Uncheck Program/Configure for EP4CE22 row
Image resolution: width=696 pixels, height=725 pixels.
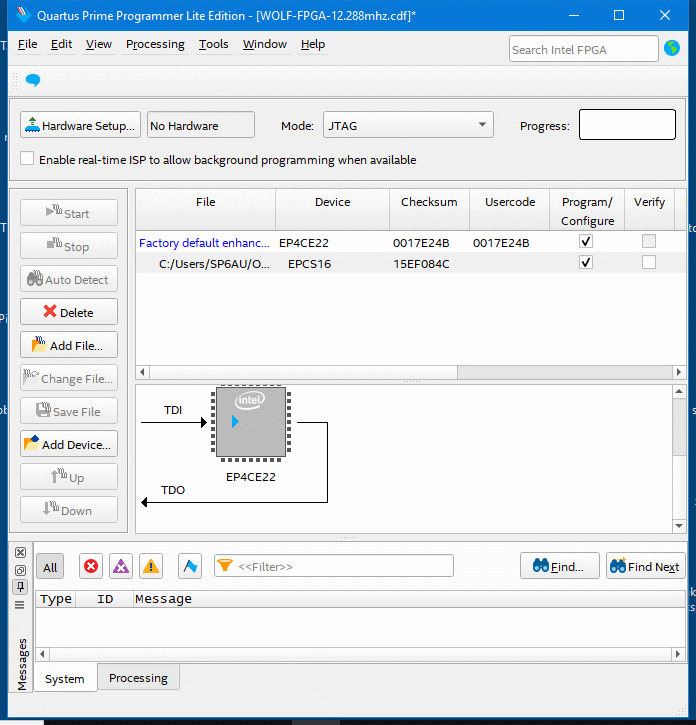(586, 242)
